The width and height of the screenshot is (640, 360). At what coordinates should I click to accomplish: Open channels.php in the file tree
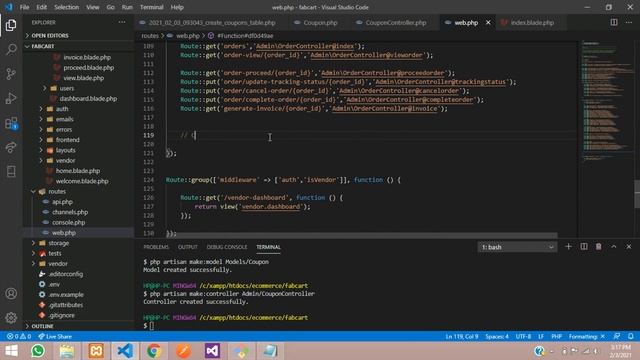(x=70, y=212)
